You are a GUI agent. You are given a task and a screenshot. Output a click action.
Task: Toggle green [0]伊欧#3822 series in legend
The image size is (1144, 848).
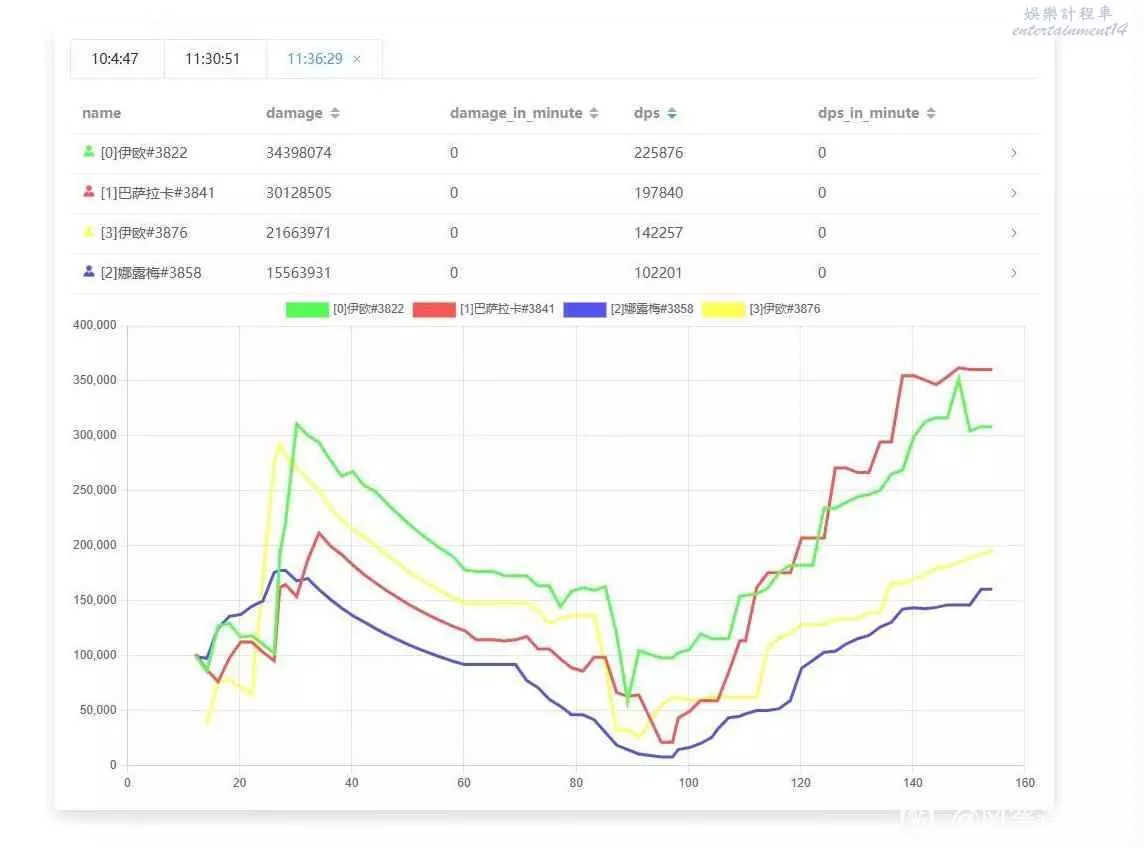tap(307, 309)
